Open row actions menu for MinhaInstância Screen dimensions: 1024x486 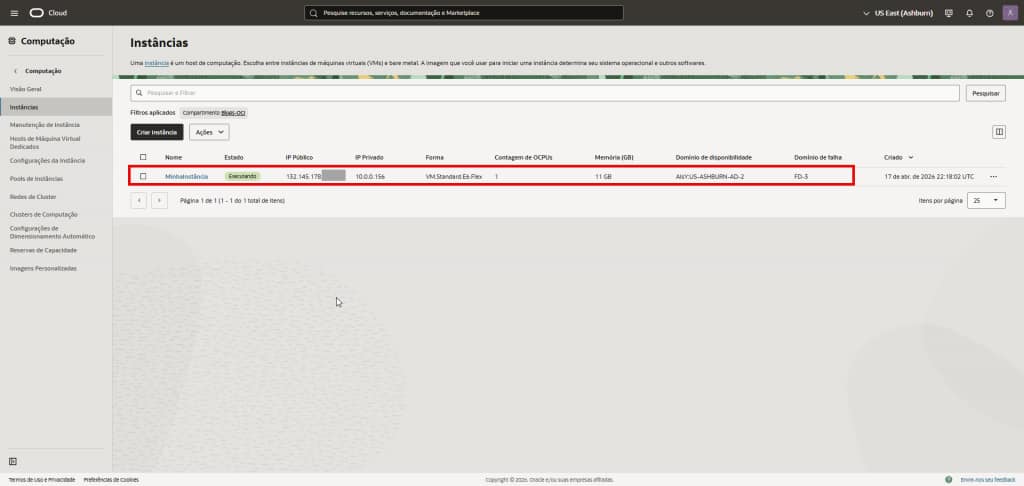tap(993, 176)
